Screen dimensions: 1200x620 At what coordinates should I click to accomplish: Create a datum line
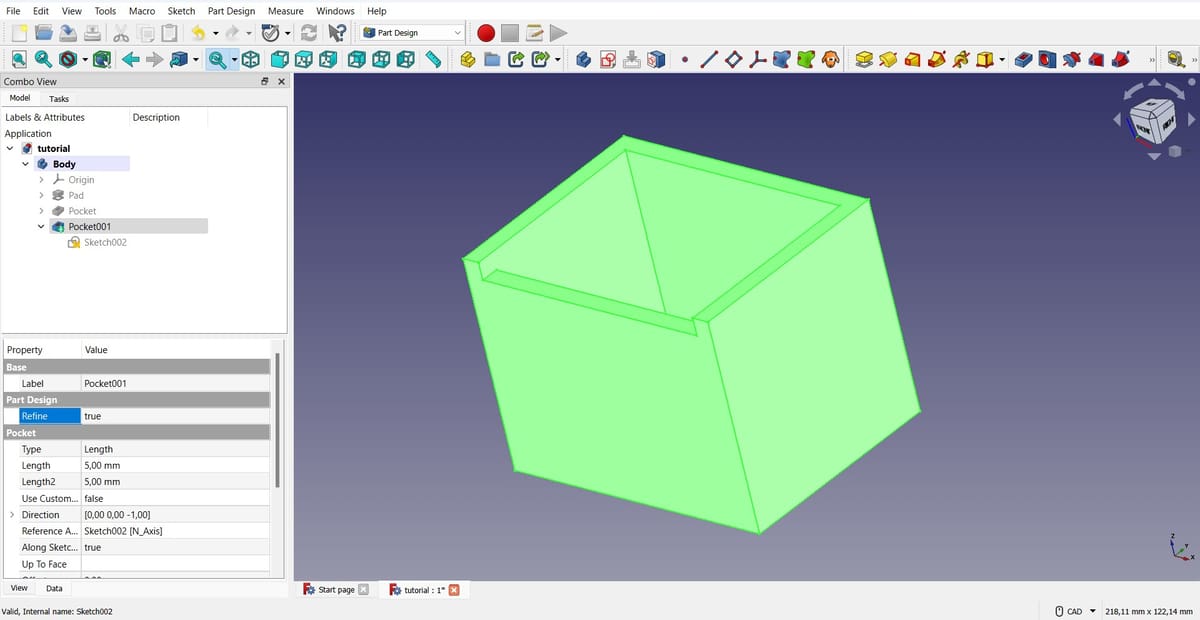[x=708, y=60]
